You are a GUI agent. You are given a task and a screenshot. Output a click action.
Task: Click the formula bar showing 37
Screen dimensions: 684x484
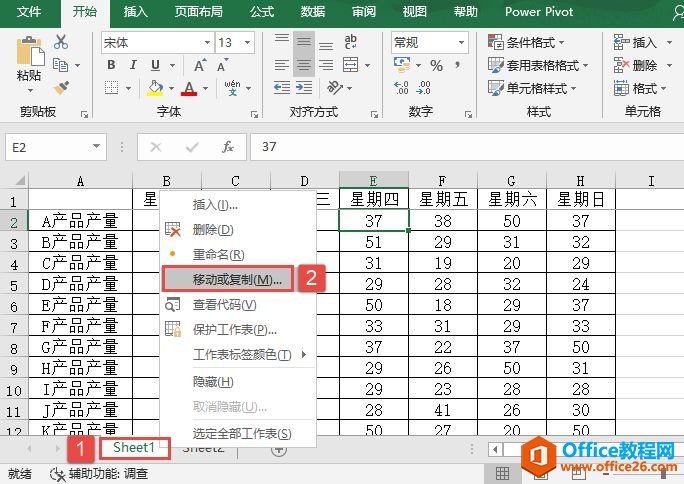click(x=467, y=147)
